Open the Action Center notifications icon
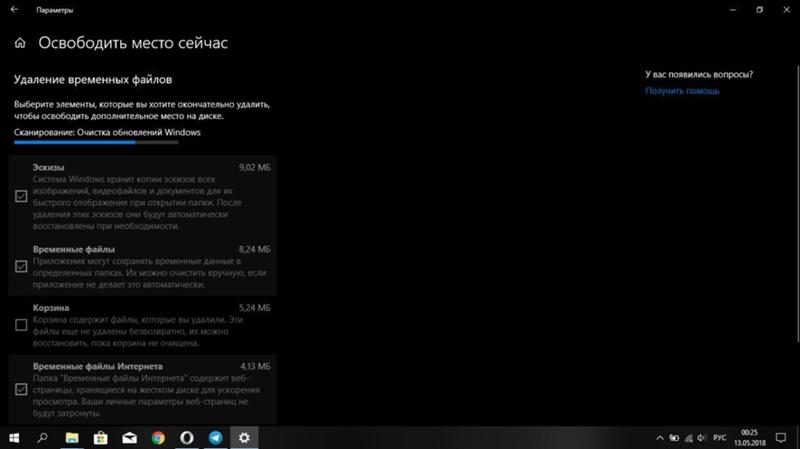Screen dimensions: 800x449 pos(781,438)
